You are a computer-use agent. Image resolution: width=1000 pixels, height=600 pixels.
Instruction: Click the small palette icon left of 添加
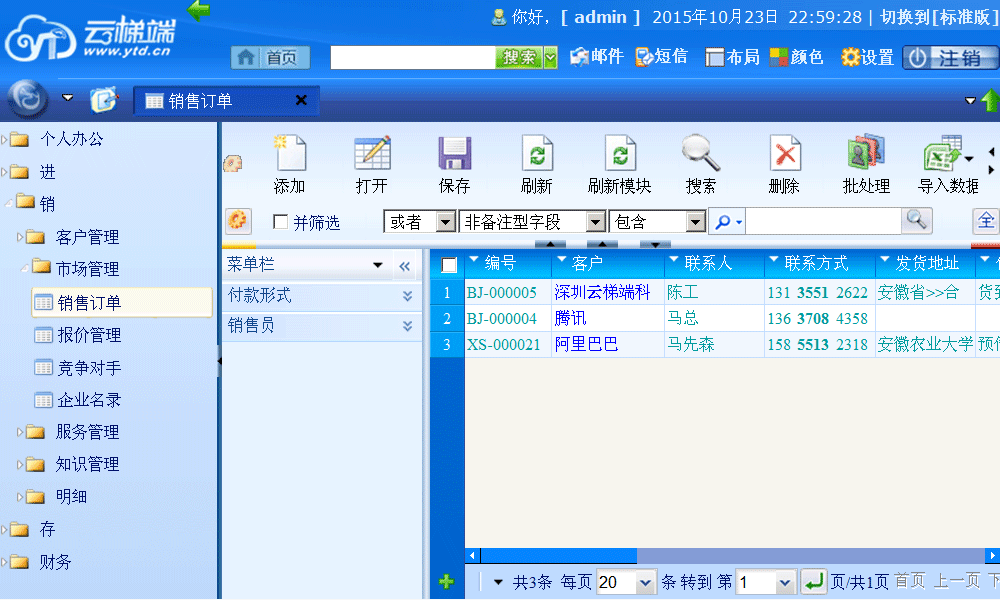pyautogui.click(x=233, y=164)
